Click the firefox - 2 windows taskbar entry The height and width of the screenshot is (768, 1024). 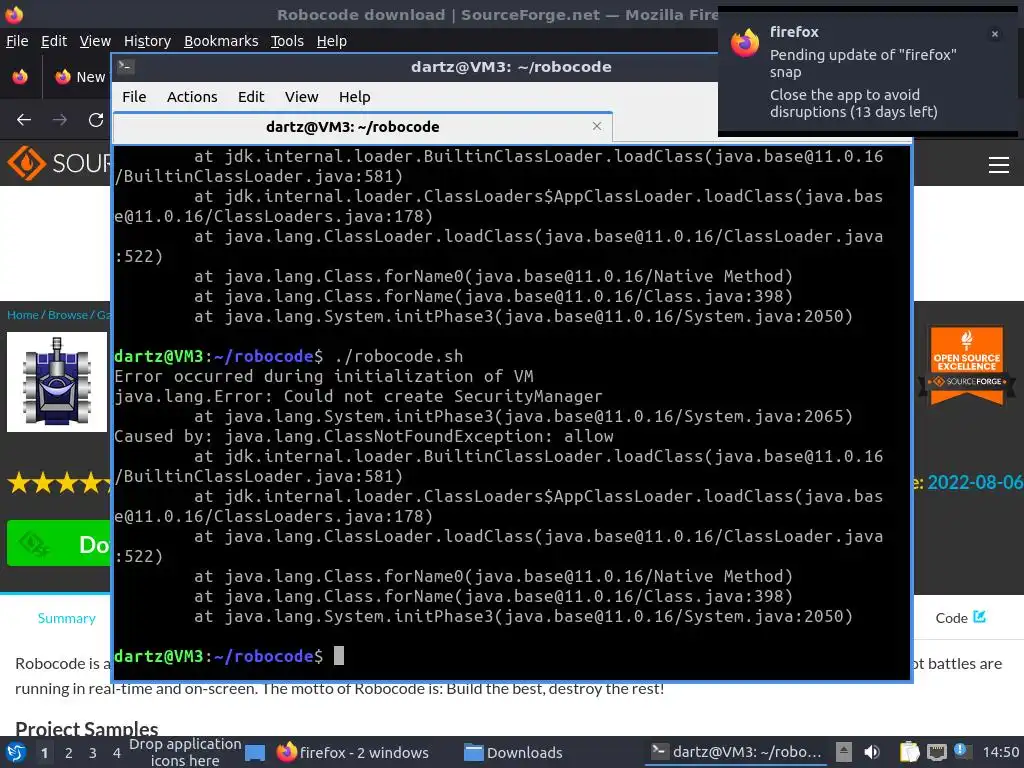click(353, 753)
